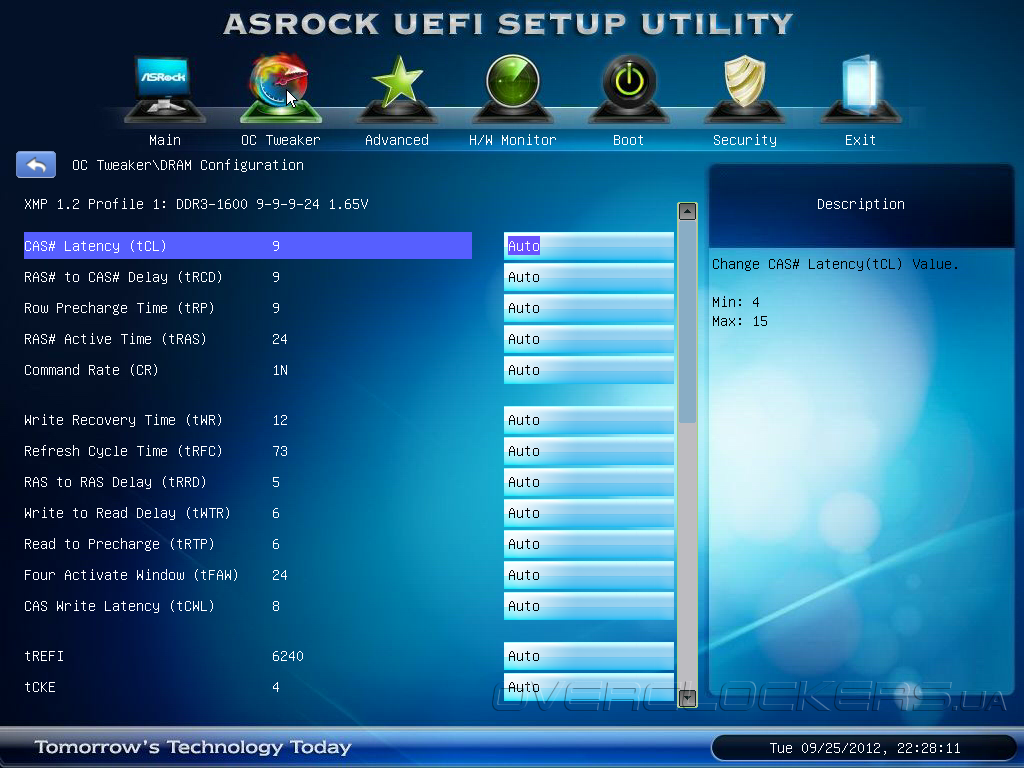Click the scrollbar down arrow

687,698
